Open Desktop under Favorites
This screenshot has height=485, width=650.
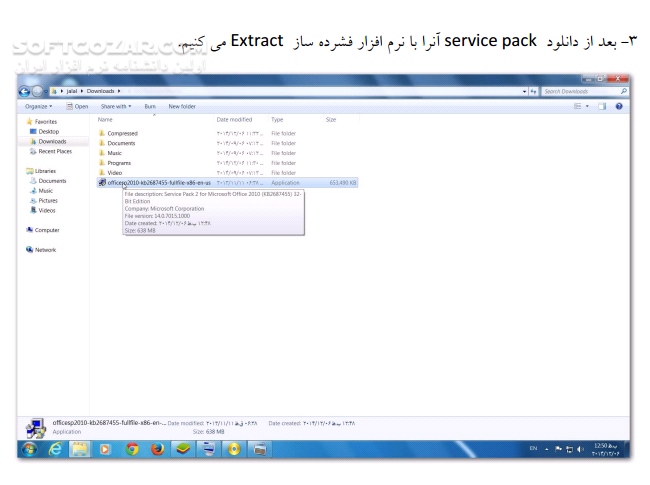point(45,131)
